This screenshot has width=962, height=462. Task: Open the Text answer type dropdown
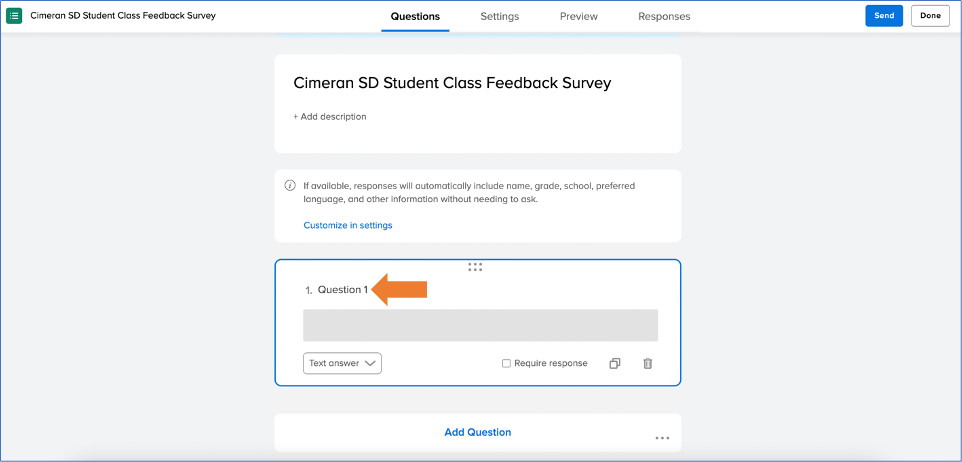click(x=342, y=364)
